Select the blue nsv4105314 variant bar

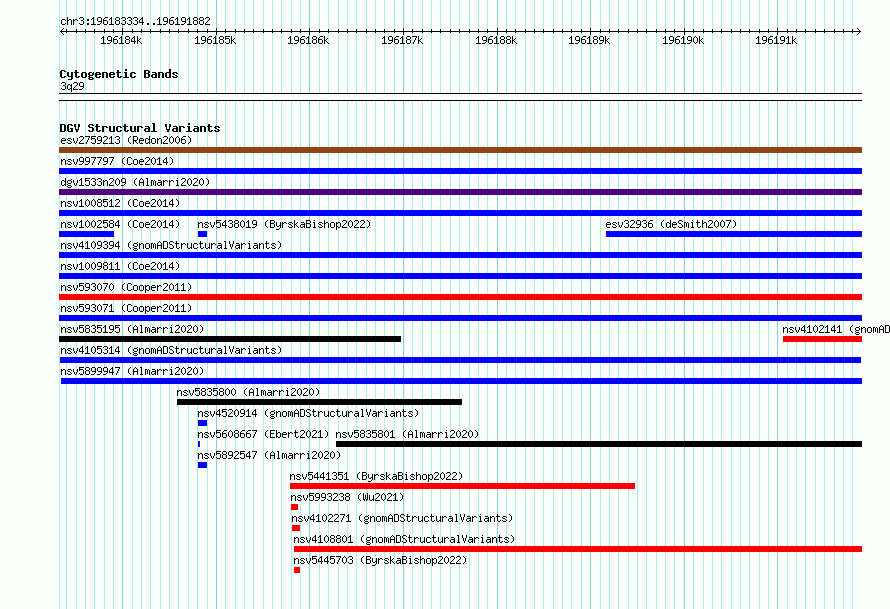[x=460, y=360]
